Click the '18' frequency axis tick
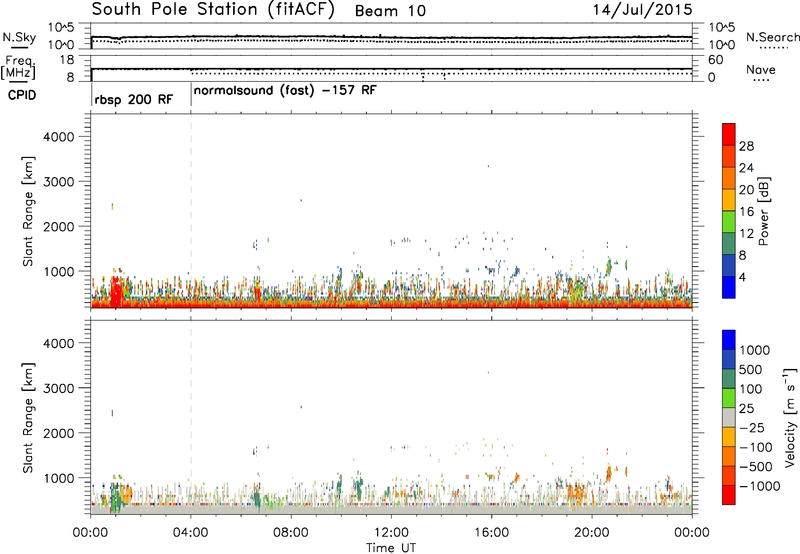Image resolution: width=800 pixels, height=554 pixels. click(67, 60)
